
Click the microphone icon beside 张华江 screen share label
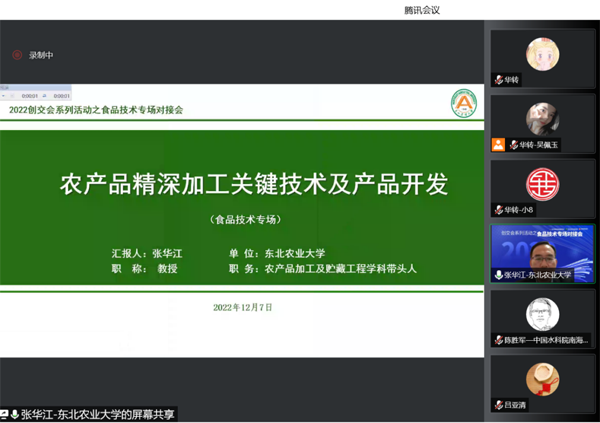click(15, 415)
